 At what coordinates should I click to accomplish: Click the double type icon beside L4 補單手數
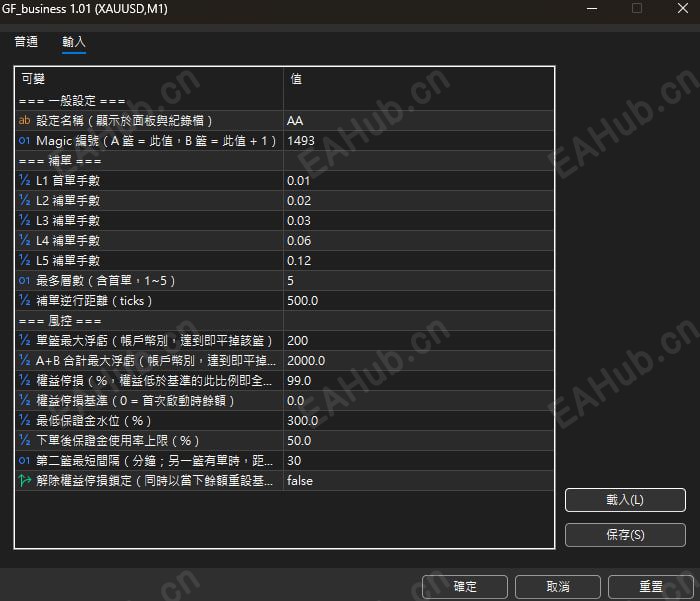[25, 240]
